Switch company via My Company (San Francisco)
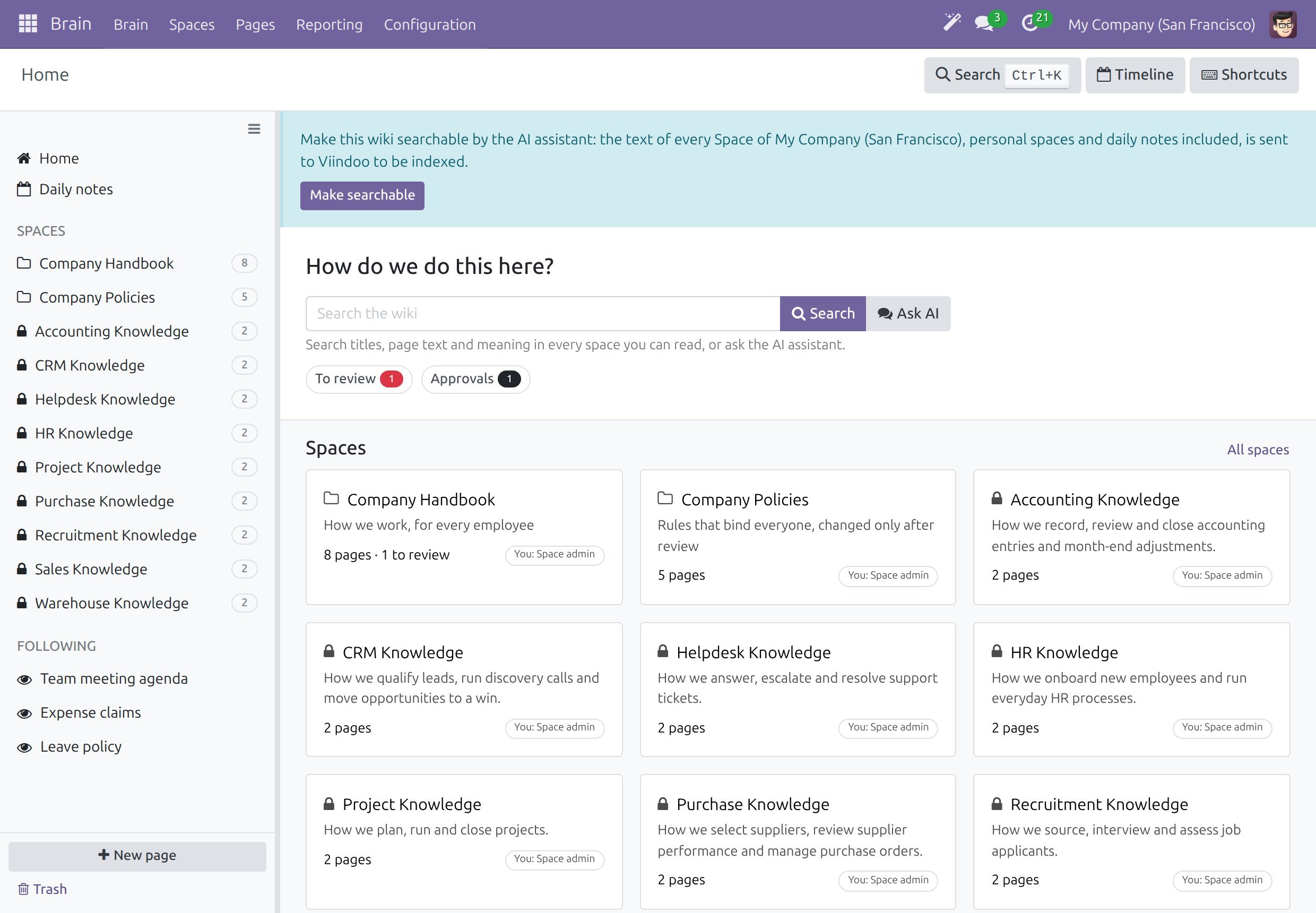The image size is (1316, 913). (x=1162, y=24)
